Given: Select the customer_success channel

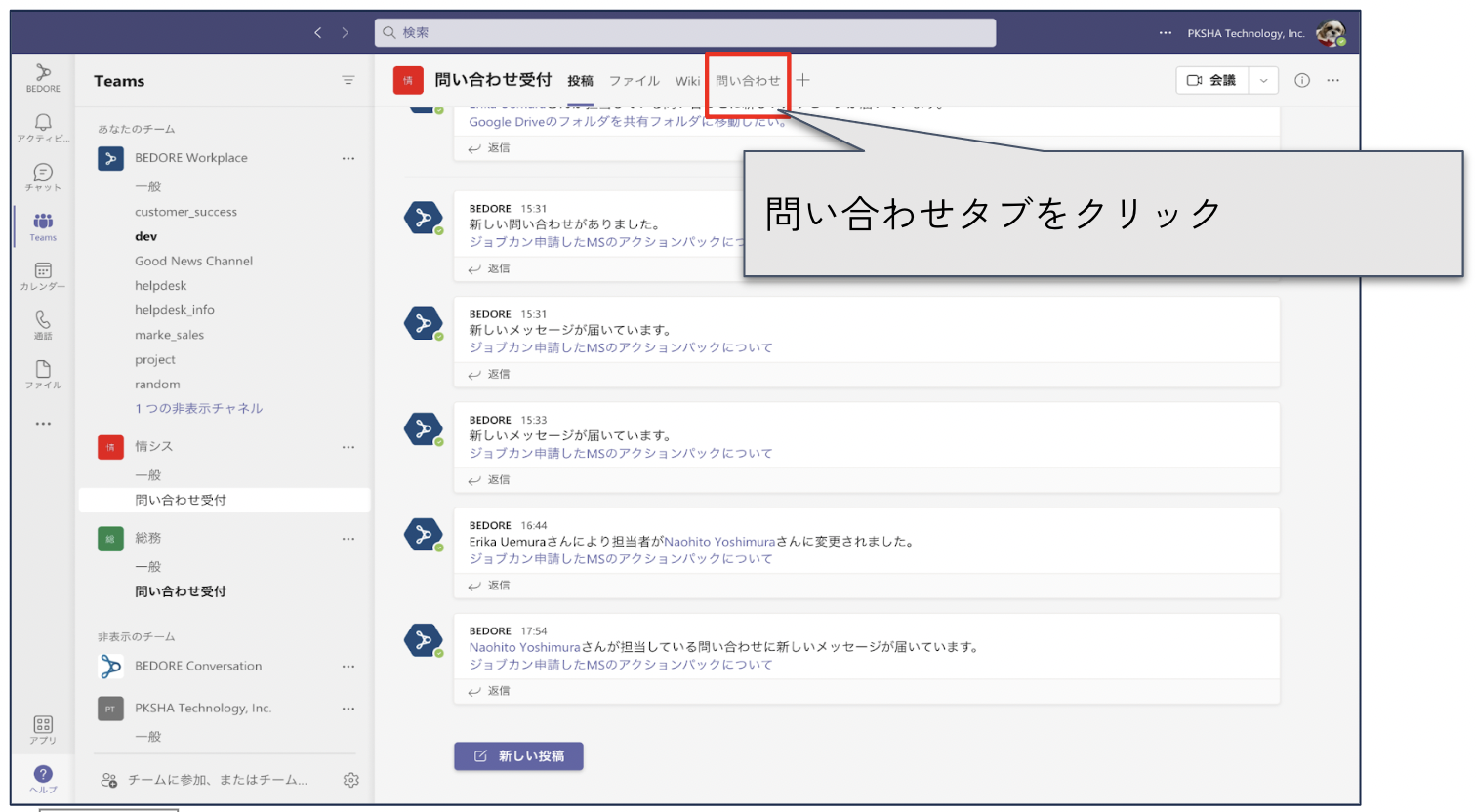Looking at the screenshot, I should coord(185,212).
